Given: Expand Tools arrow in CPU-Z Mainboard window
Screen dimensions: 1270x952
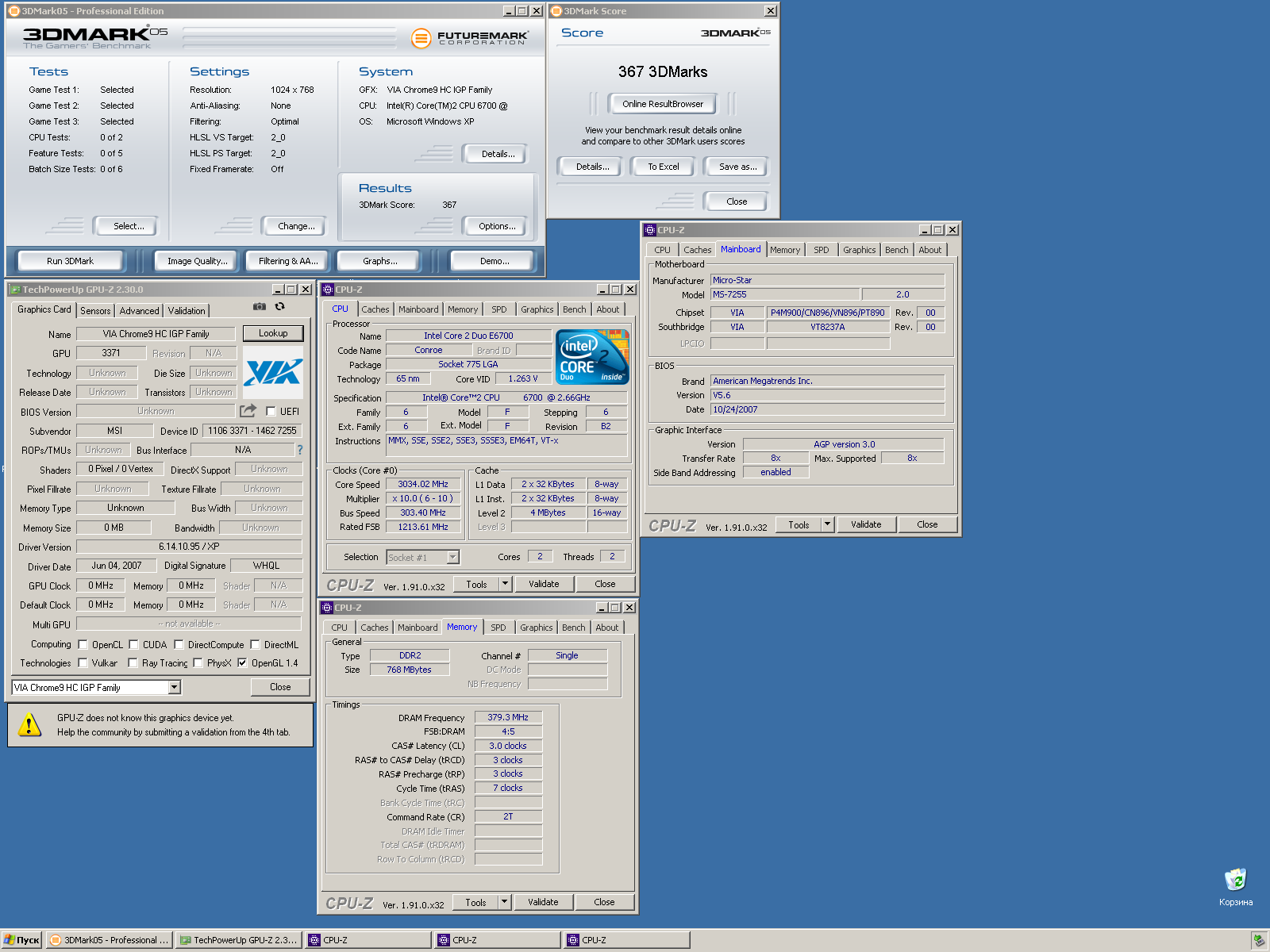Looking at the screenshot, I should tap(827, 524).
